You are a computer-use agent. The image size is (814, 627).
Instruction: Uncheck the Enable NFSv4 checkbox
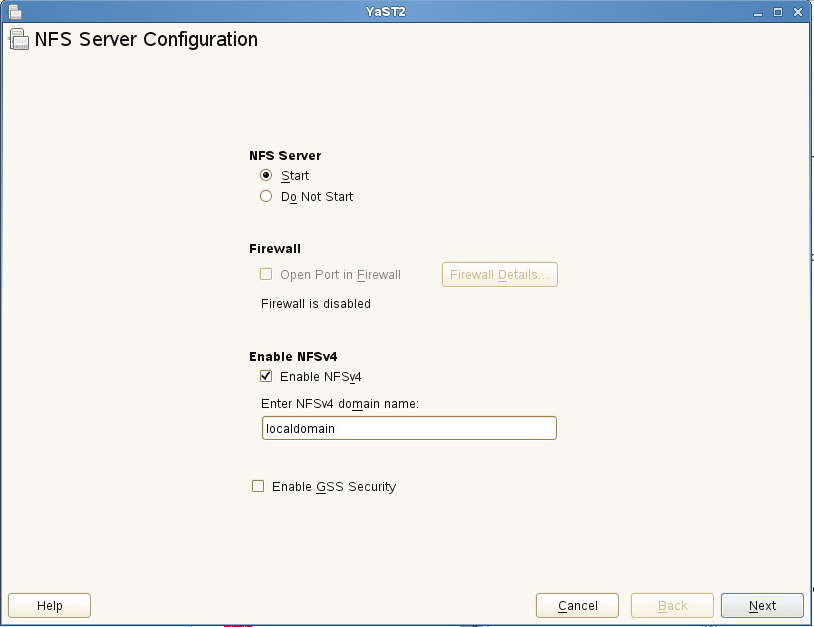(266, 376)
